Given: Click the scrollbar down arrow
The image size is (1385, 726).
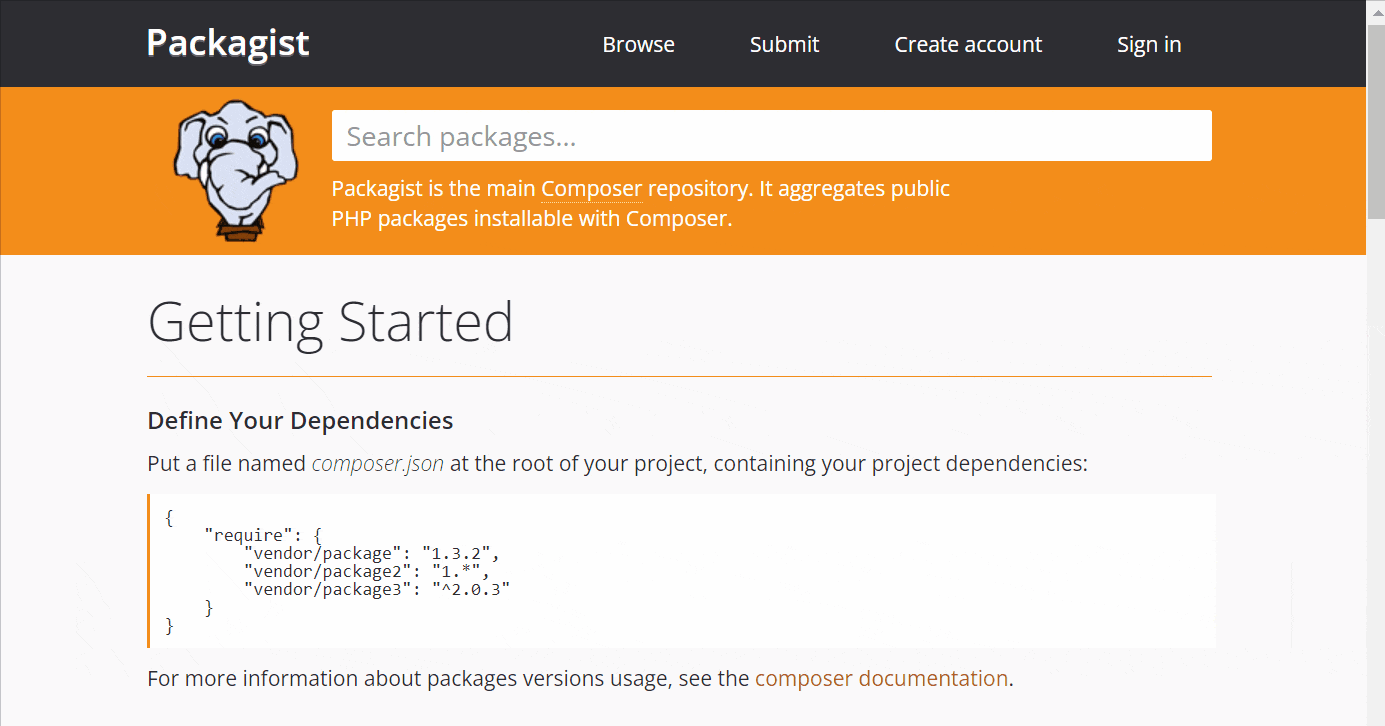Looking at the screenshot, I should tap(1377, 716).
